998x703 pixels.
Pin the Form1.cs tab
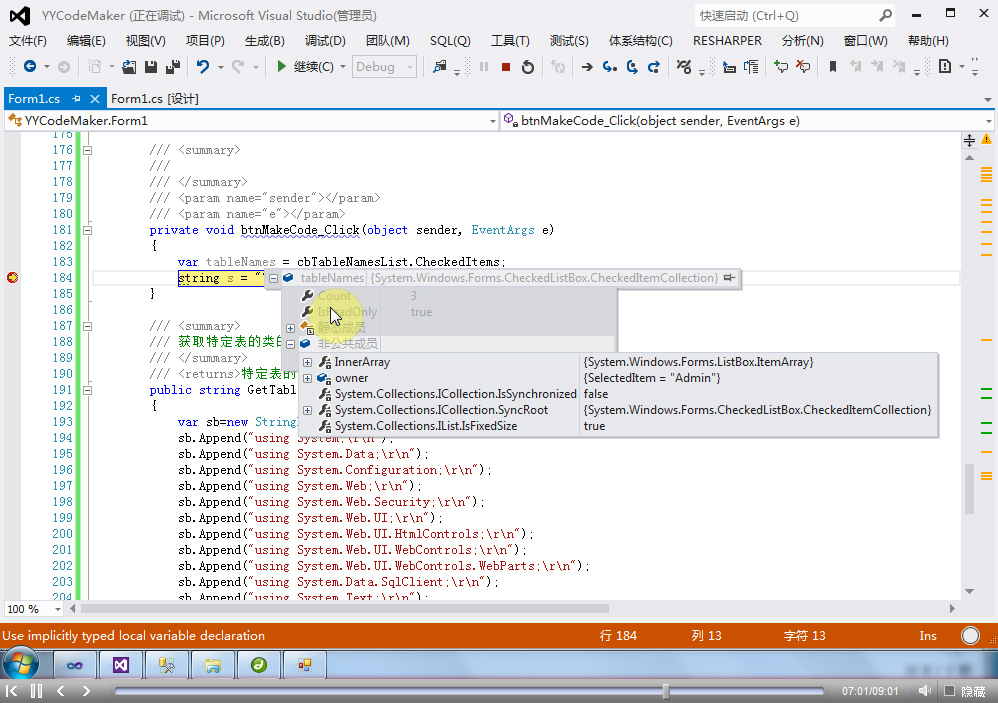[76, 99]
